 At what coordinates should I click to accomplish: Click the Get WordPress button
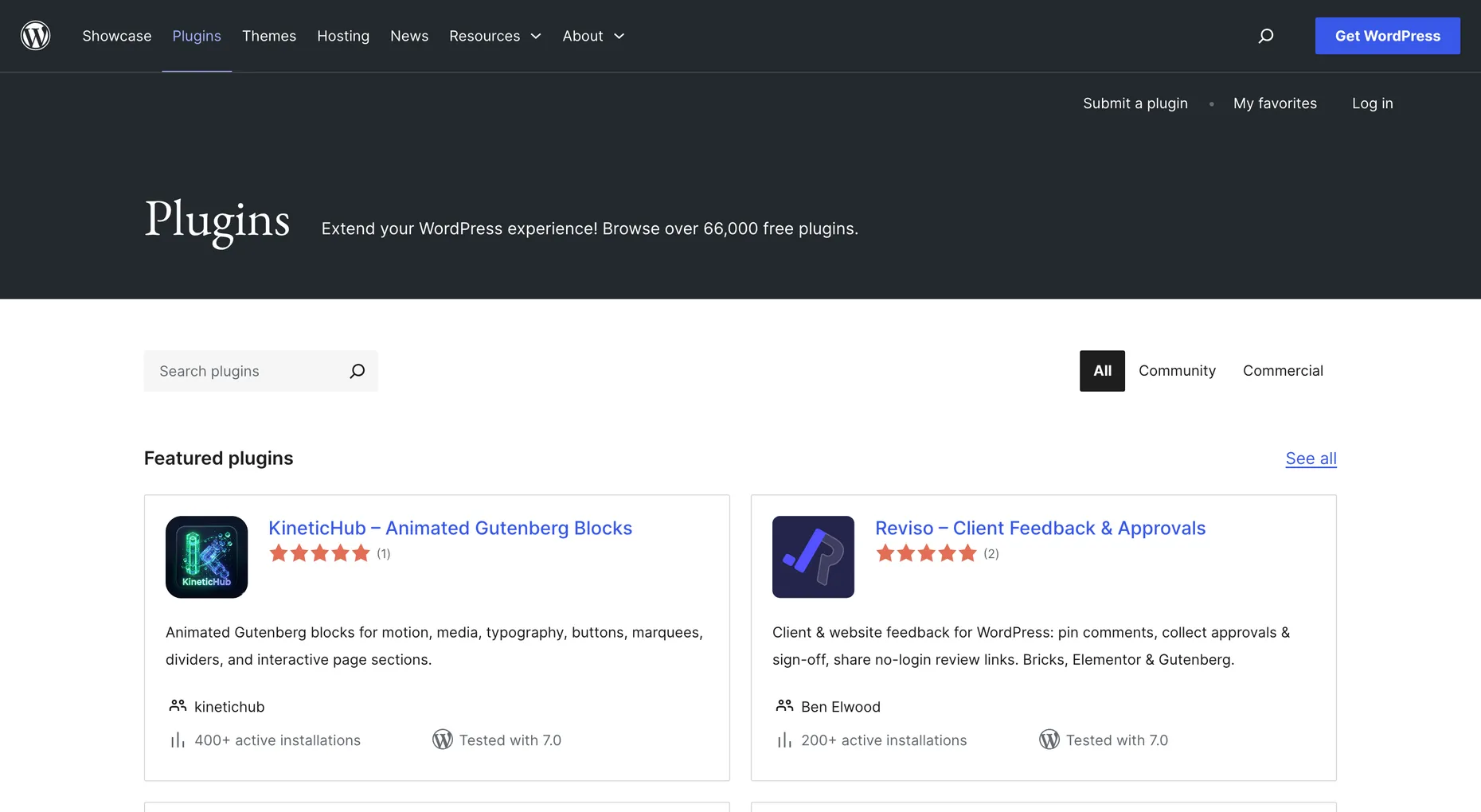1387,36
